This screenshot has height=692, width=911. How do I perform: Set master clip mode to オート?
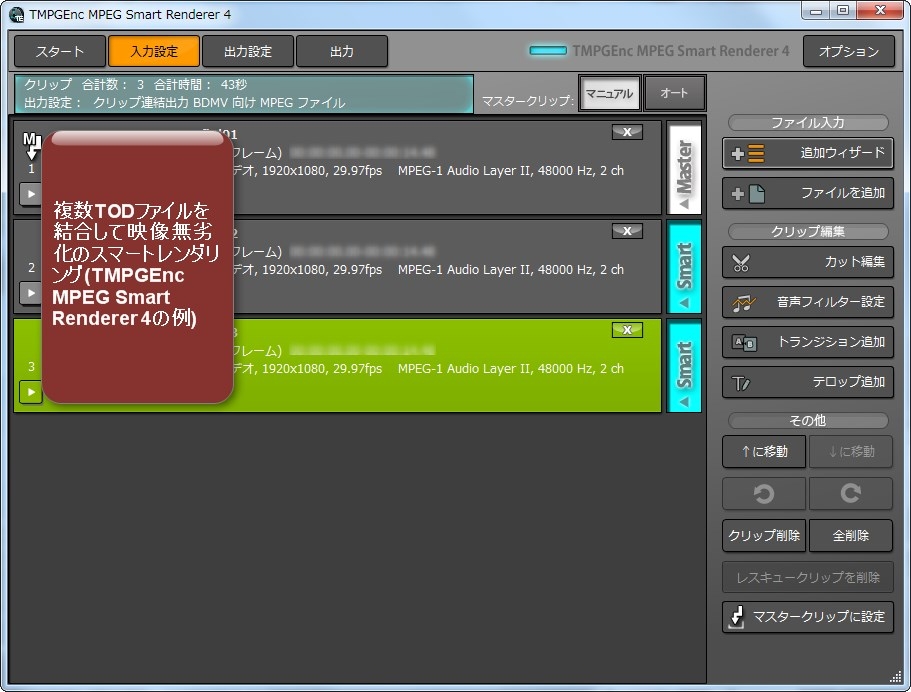click(x=675, y=93)
